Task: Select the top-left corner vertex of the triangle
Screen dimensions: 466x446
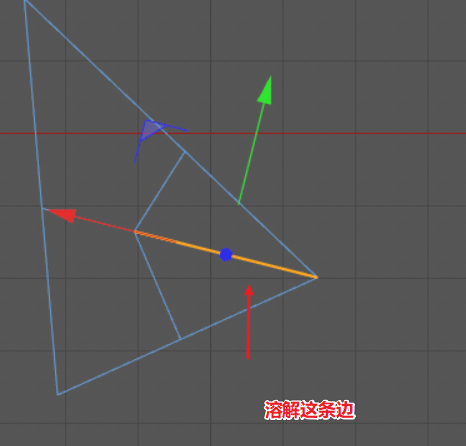Action: point(25,1)
